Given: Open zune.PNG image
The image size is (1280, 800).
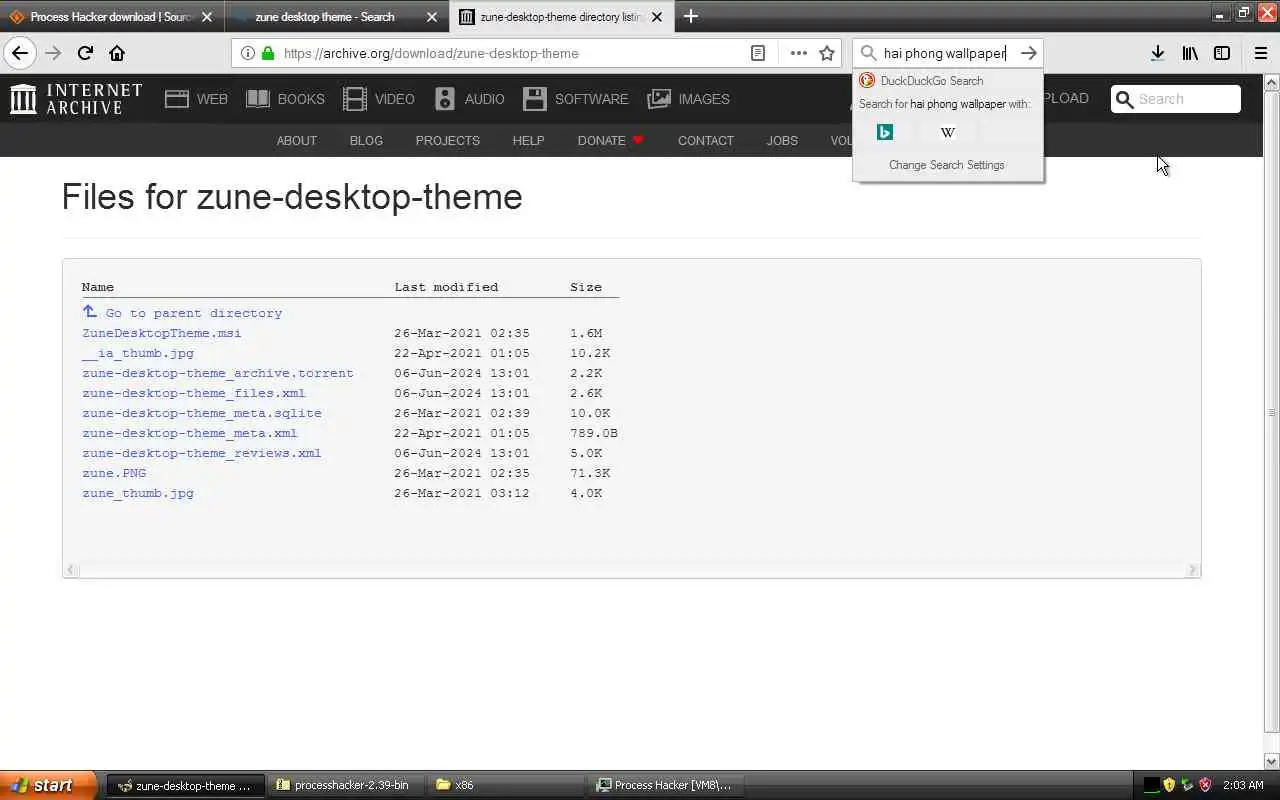Looking at the screenshot, I should click(114, 473).
